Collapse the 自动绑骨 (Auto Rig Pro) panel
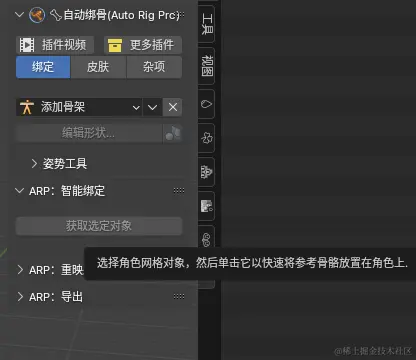Image resolution: width=416 pixels, height=360 pixels. pyautogui.click(x=20, y=15)
